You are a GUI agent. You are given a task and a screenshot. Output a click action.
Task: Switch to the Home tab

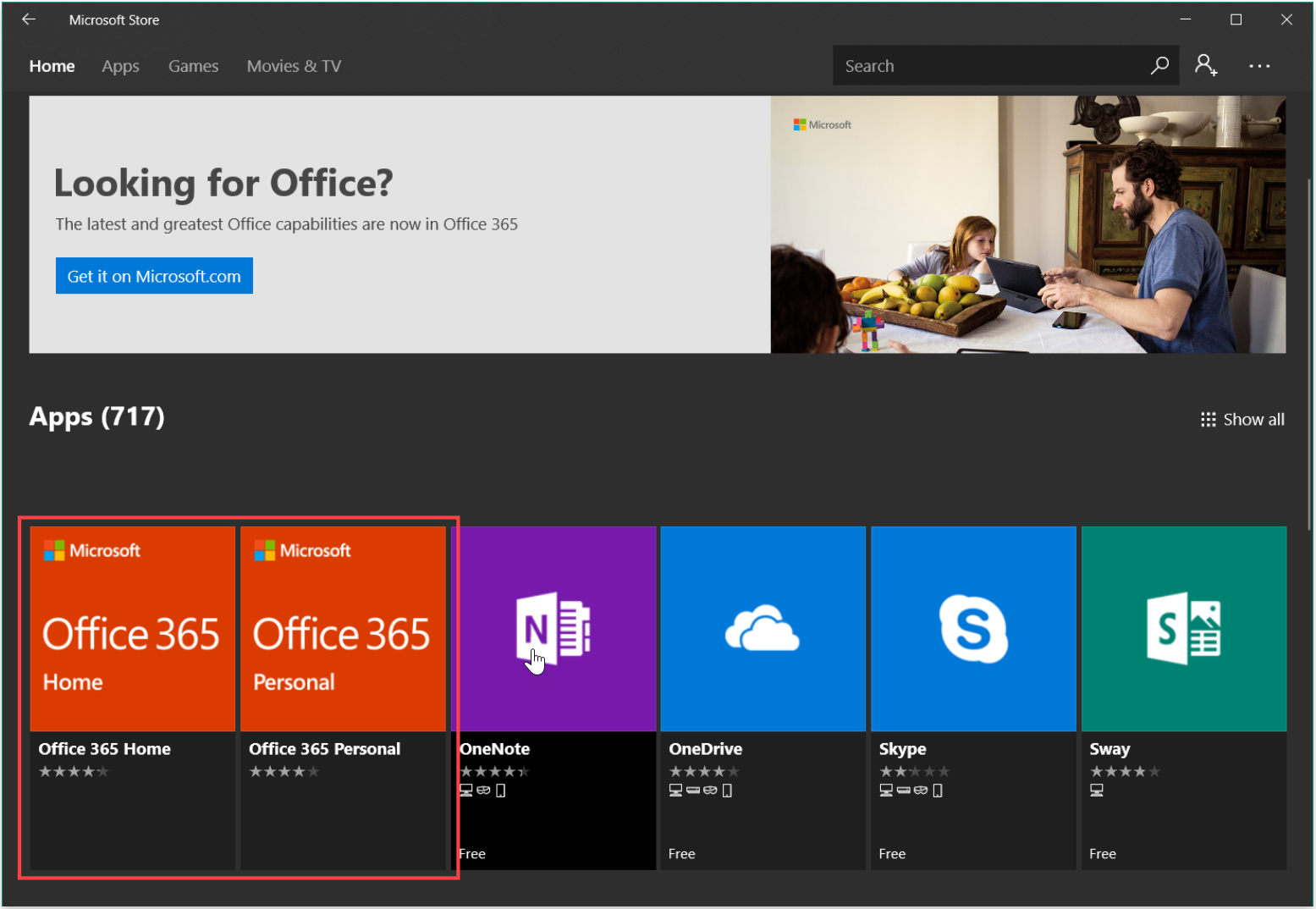click(x=52, y=66)
